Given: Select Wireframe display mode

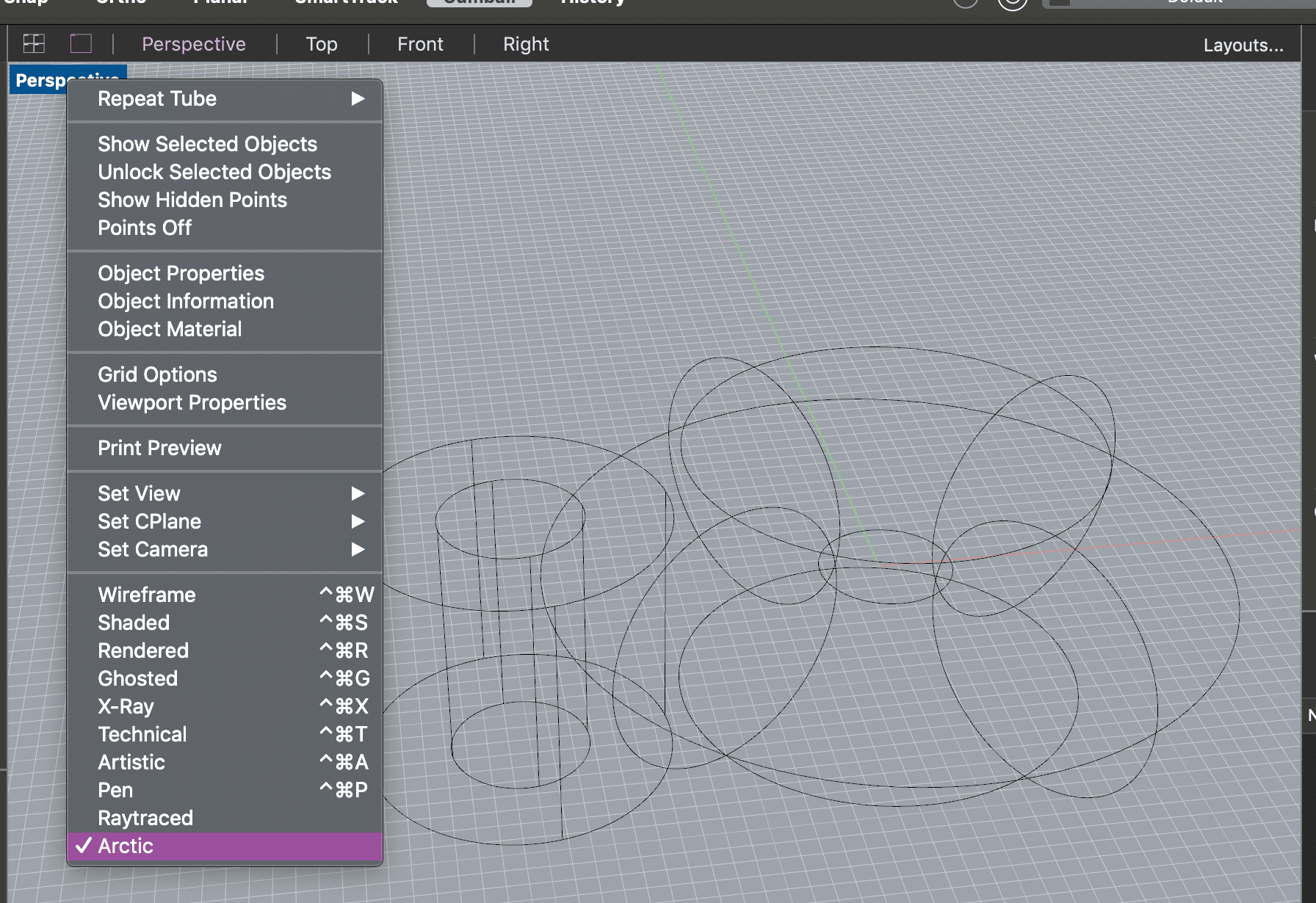Looking at the screenshot, I should 147,594.
